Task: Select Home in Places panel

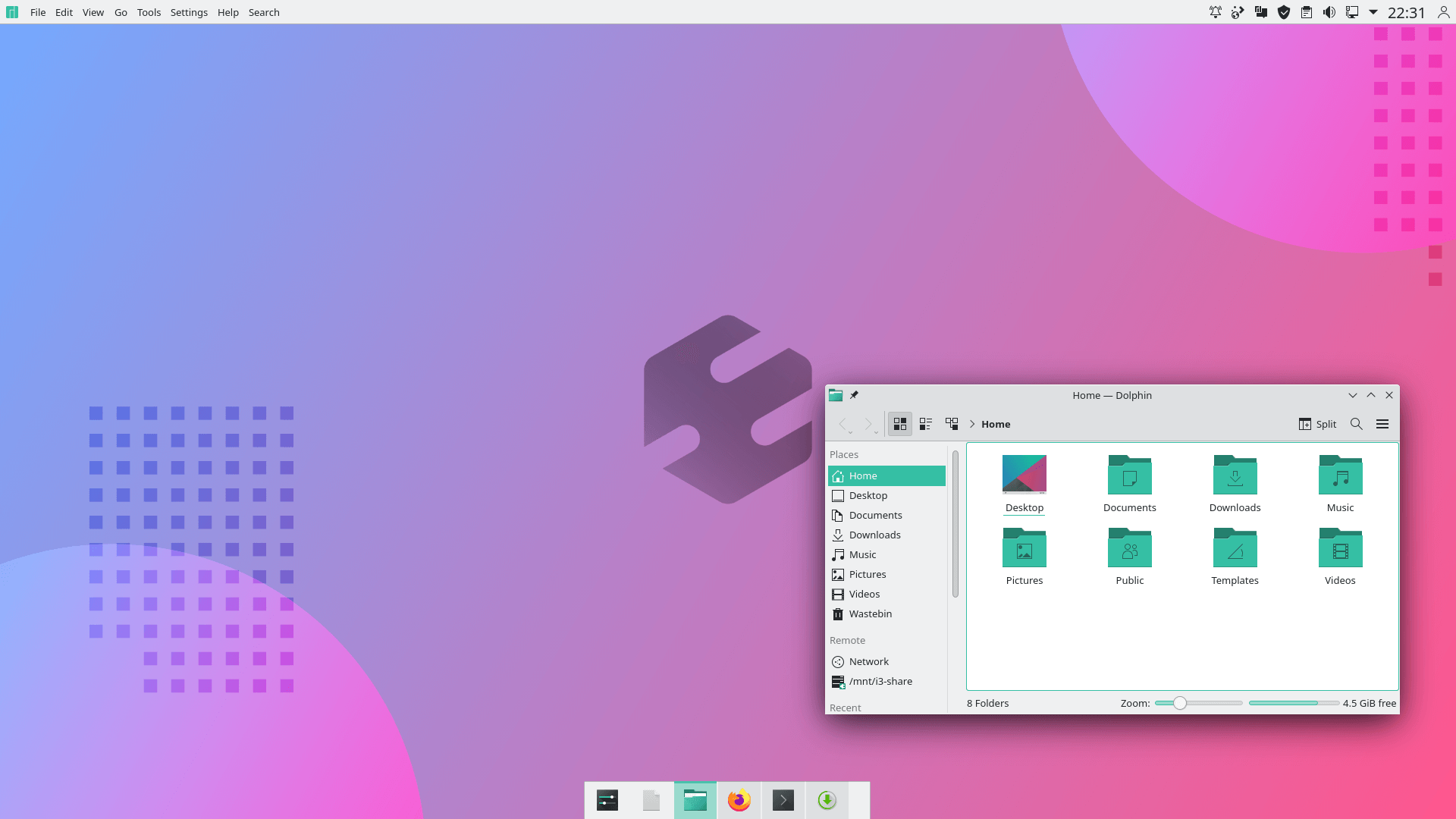Action: click(886, 475)
